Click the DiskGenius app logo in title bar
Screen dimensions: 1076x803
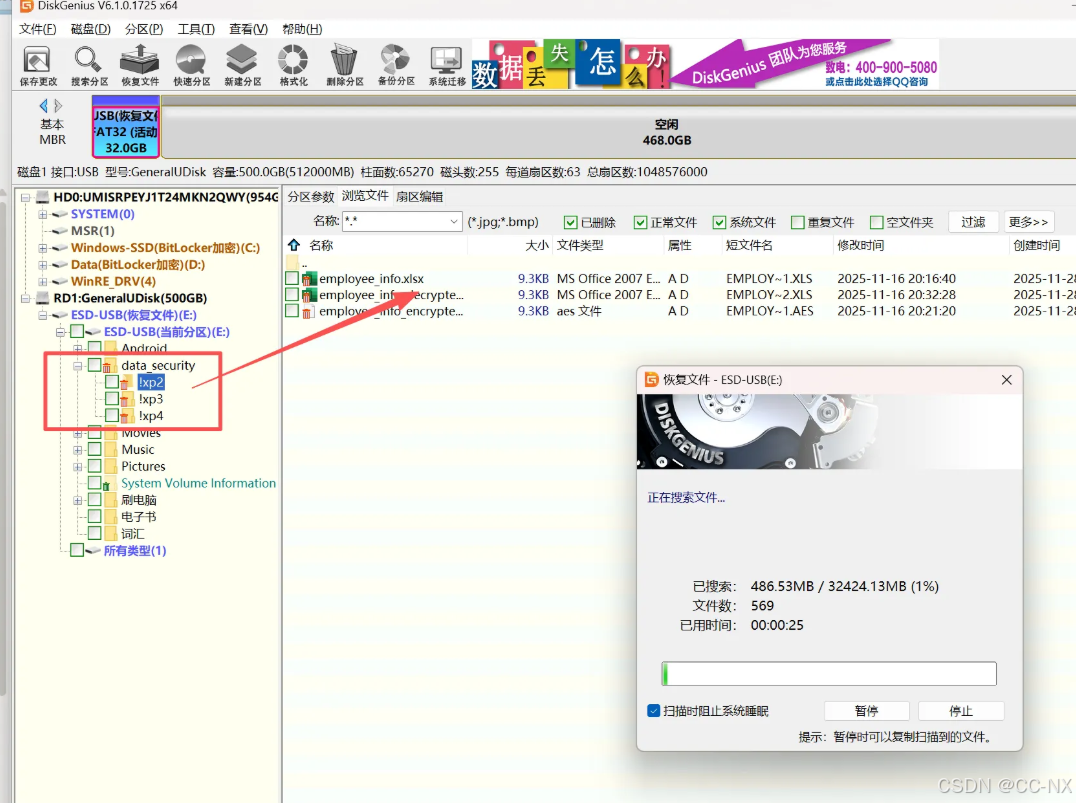[27, 6]
